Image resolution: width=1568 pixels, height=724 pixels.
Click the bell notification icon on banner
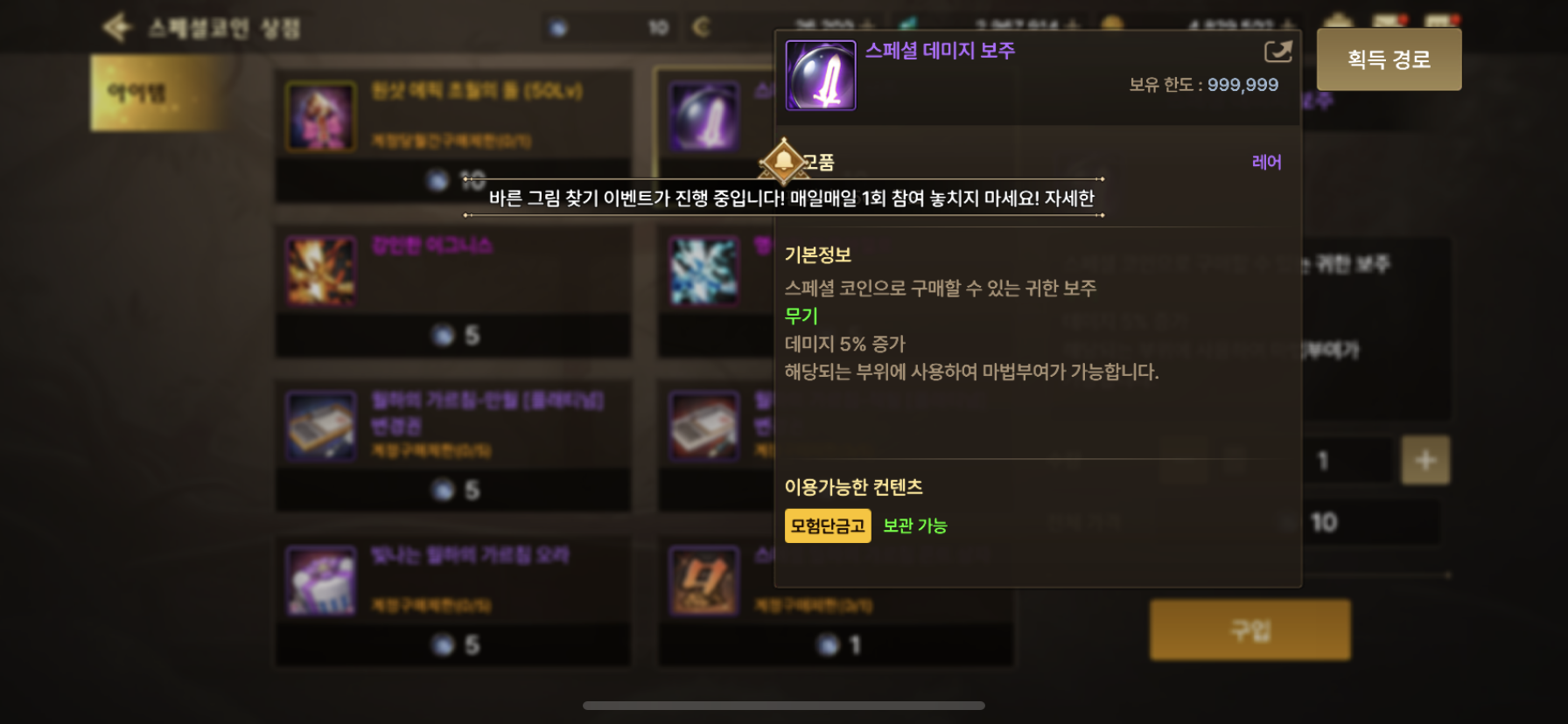(784, 162)
